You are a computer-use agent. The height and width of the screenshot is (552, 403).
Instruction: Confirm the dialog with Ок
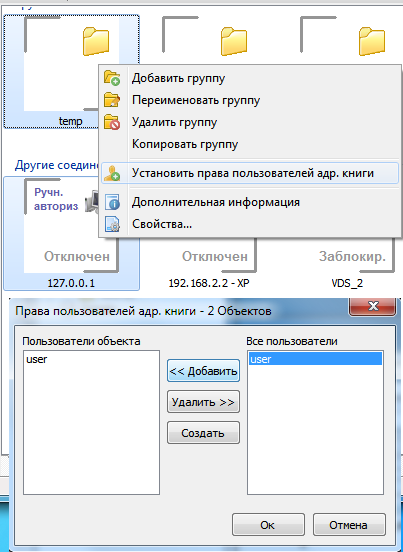tap(268, 525)
